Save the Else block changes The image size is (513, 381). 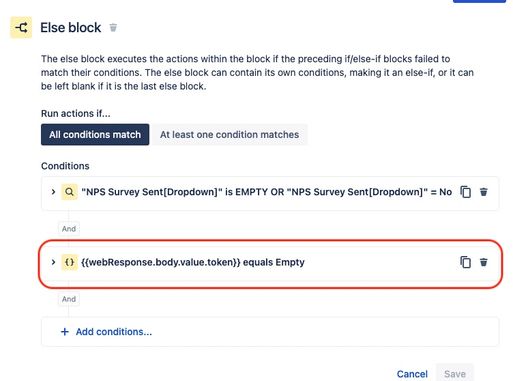point(455,374)
